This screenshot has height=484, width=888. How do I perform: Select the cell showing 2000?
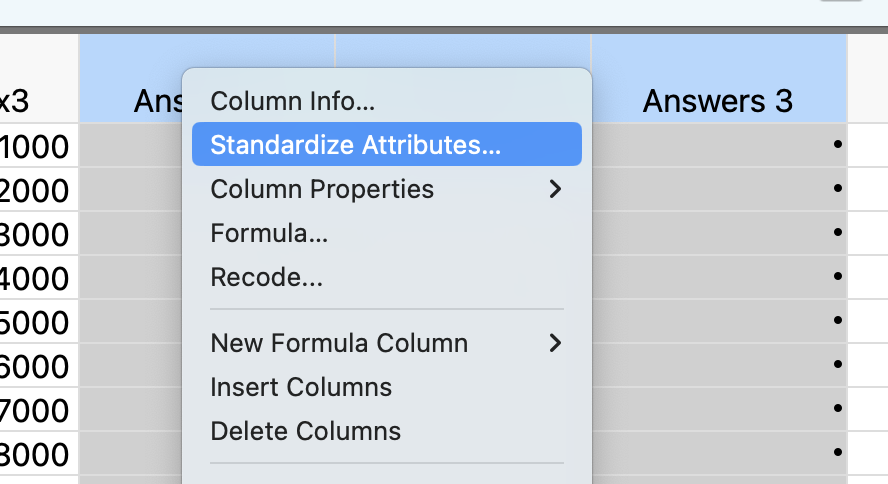(38, 190)
